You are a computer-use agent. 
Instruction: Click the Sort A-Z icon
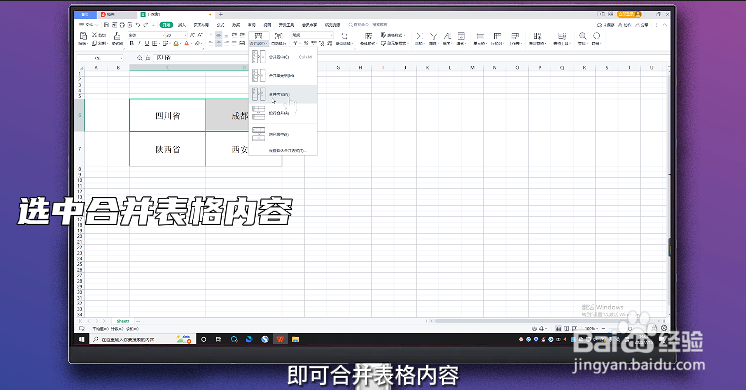[x=447, y=36]
